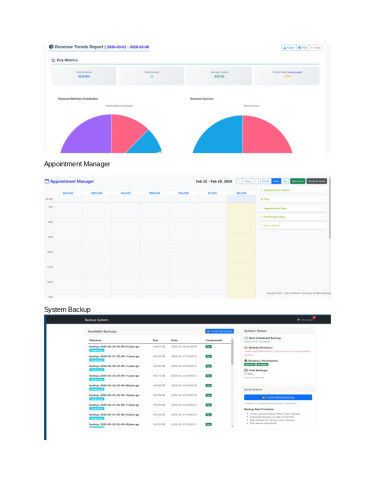Expand the Recent Activity panel
Viewport: 375px width, 485px height.
click(x=293, y=226)
